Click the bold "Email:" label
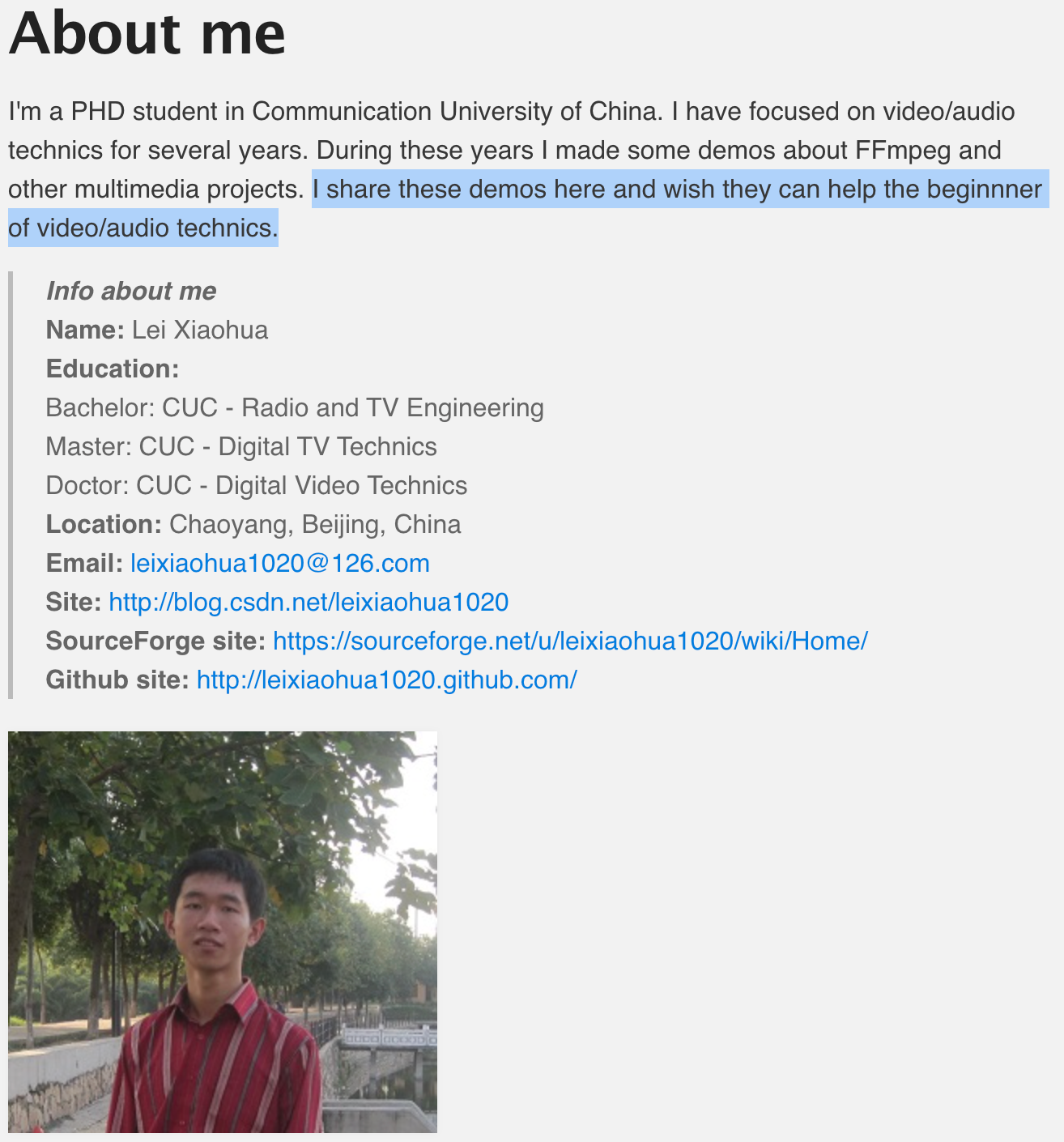Viewport: 1064px width, 1142px height. [84, 563]
